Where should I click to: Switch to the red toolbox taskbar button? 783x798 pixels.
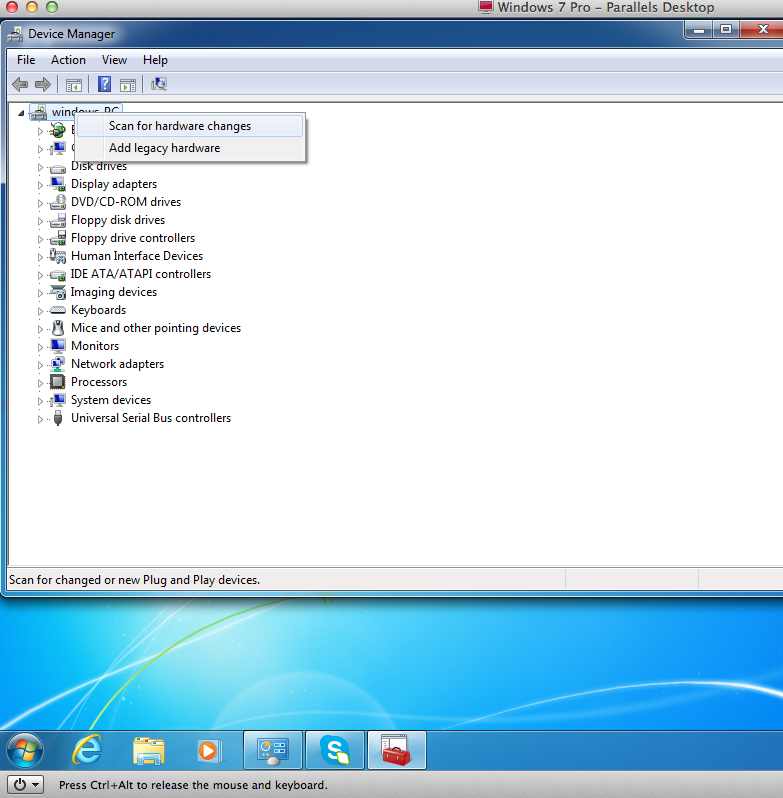tap(397, 750)
